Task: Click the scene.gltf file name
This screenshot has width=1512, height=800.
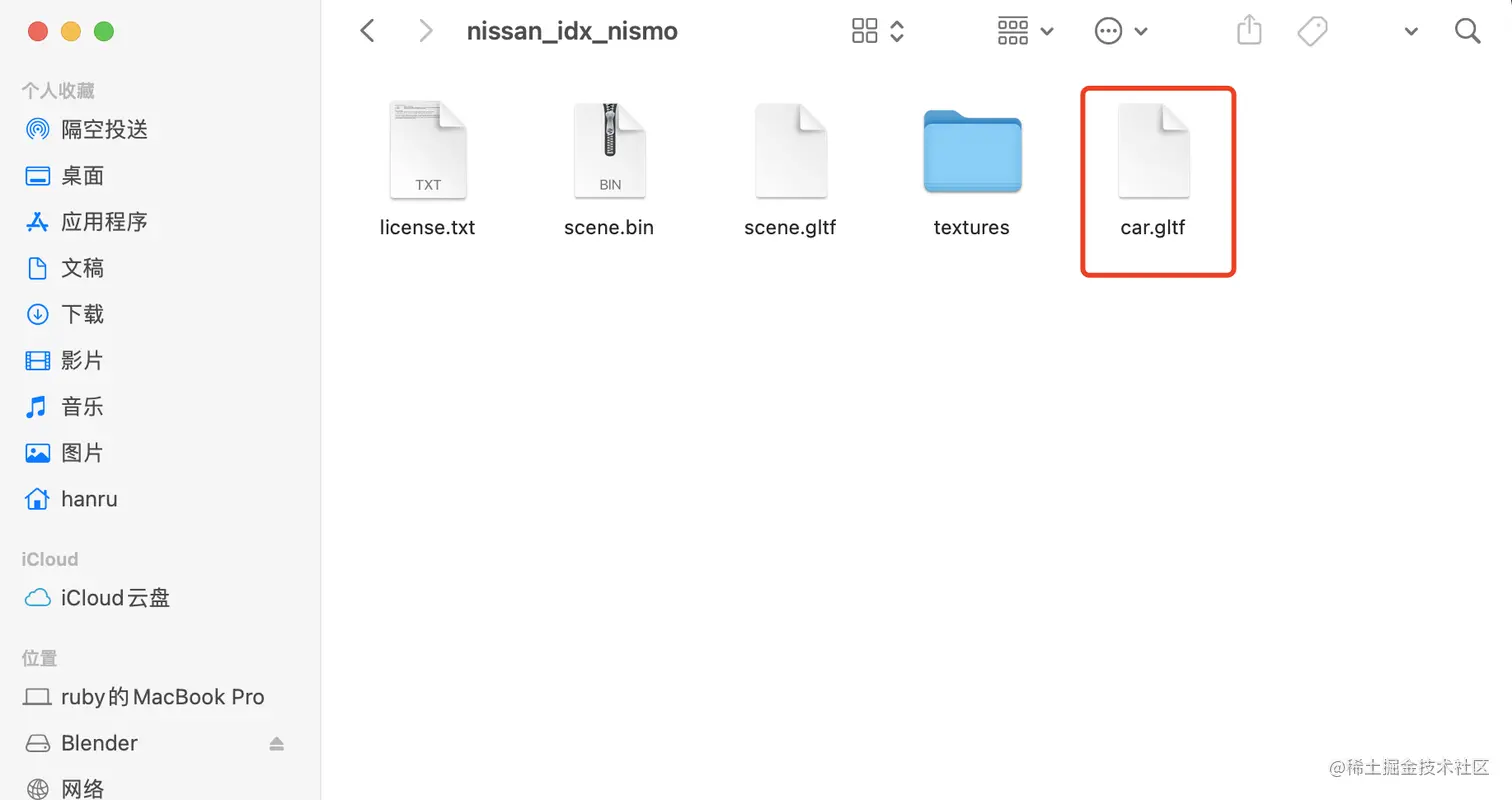Action: 790,227
